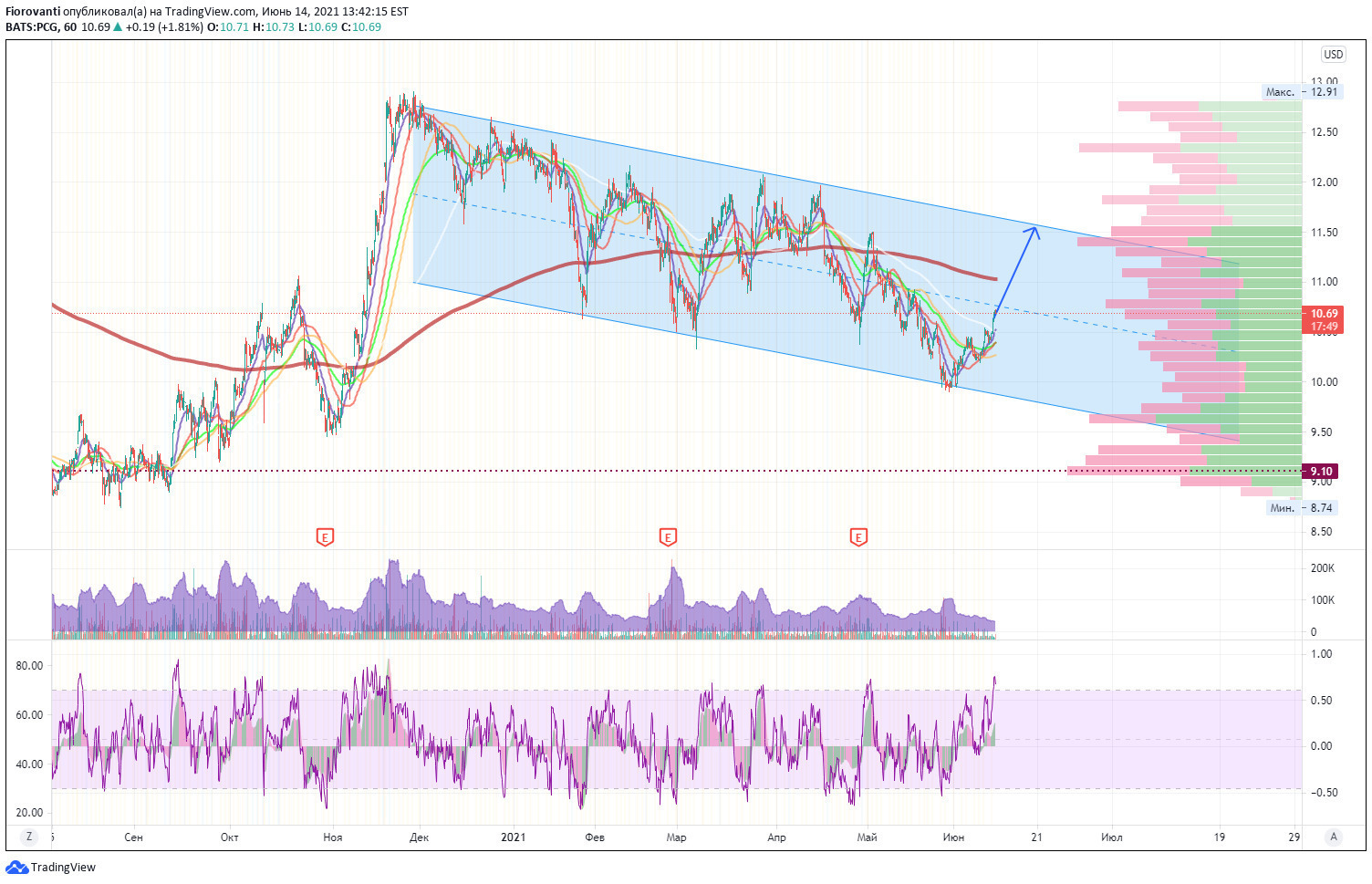
Task: Click the 100K volume axis label
Action: (x=1323, y=600)
